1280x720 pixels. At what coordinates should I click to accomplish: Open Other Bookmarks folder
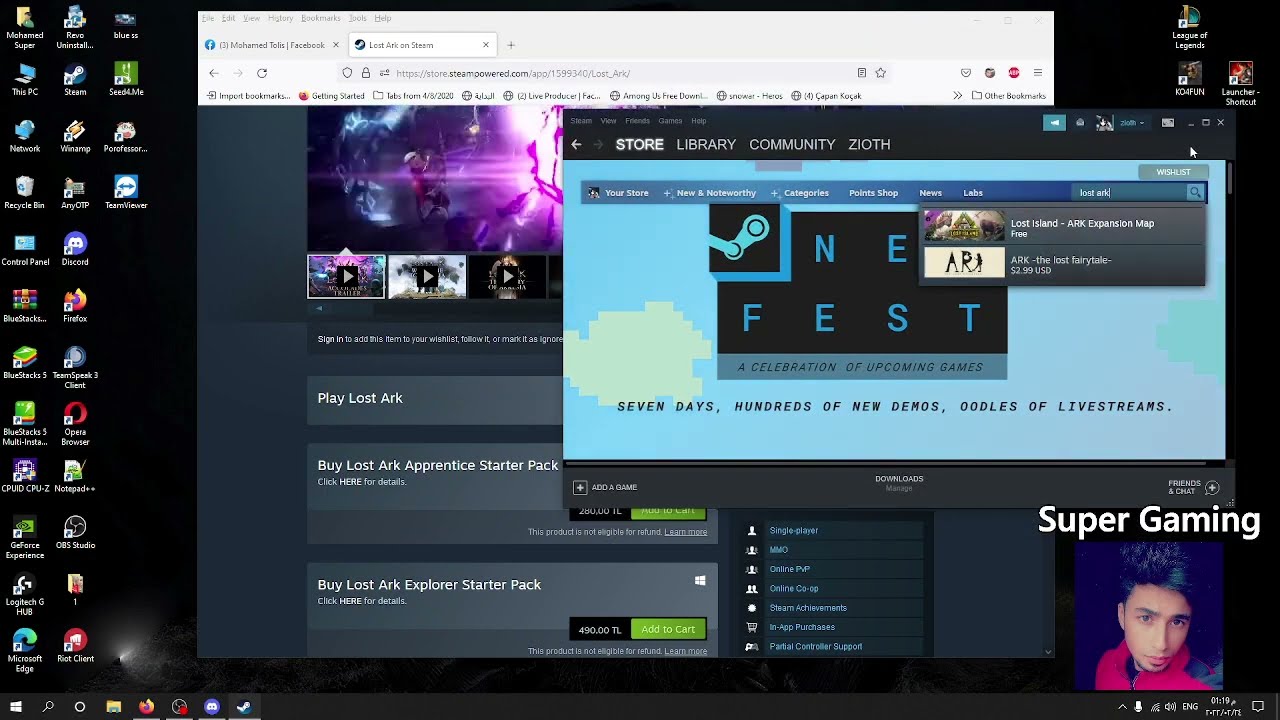tap(1008, 96)
